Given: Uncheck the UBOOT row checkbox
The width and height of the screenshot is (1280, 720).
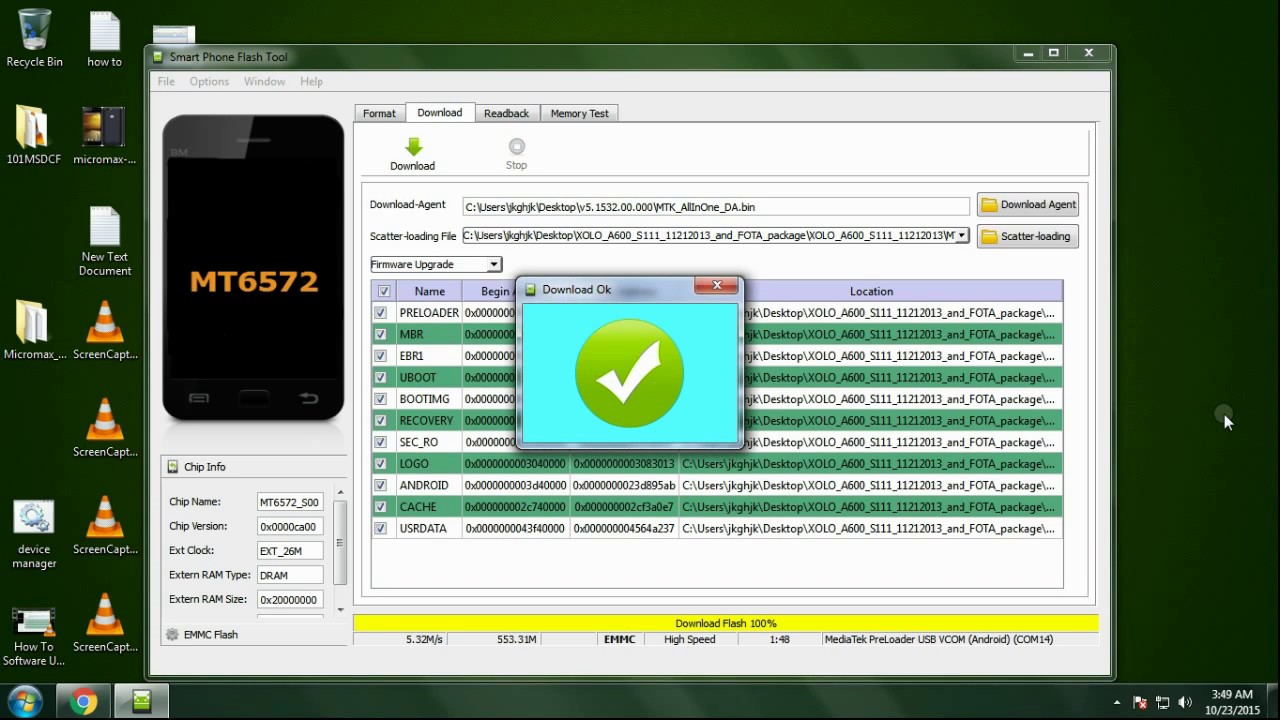Looking at the screenshot, I should tap(381, 378).
